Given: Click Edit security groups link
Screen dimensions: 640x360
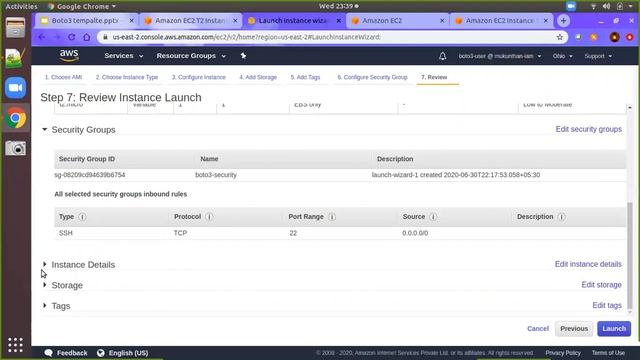Looking at the screenshot, I should (589, 129).
